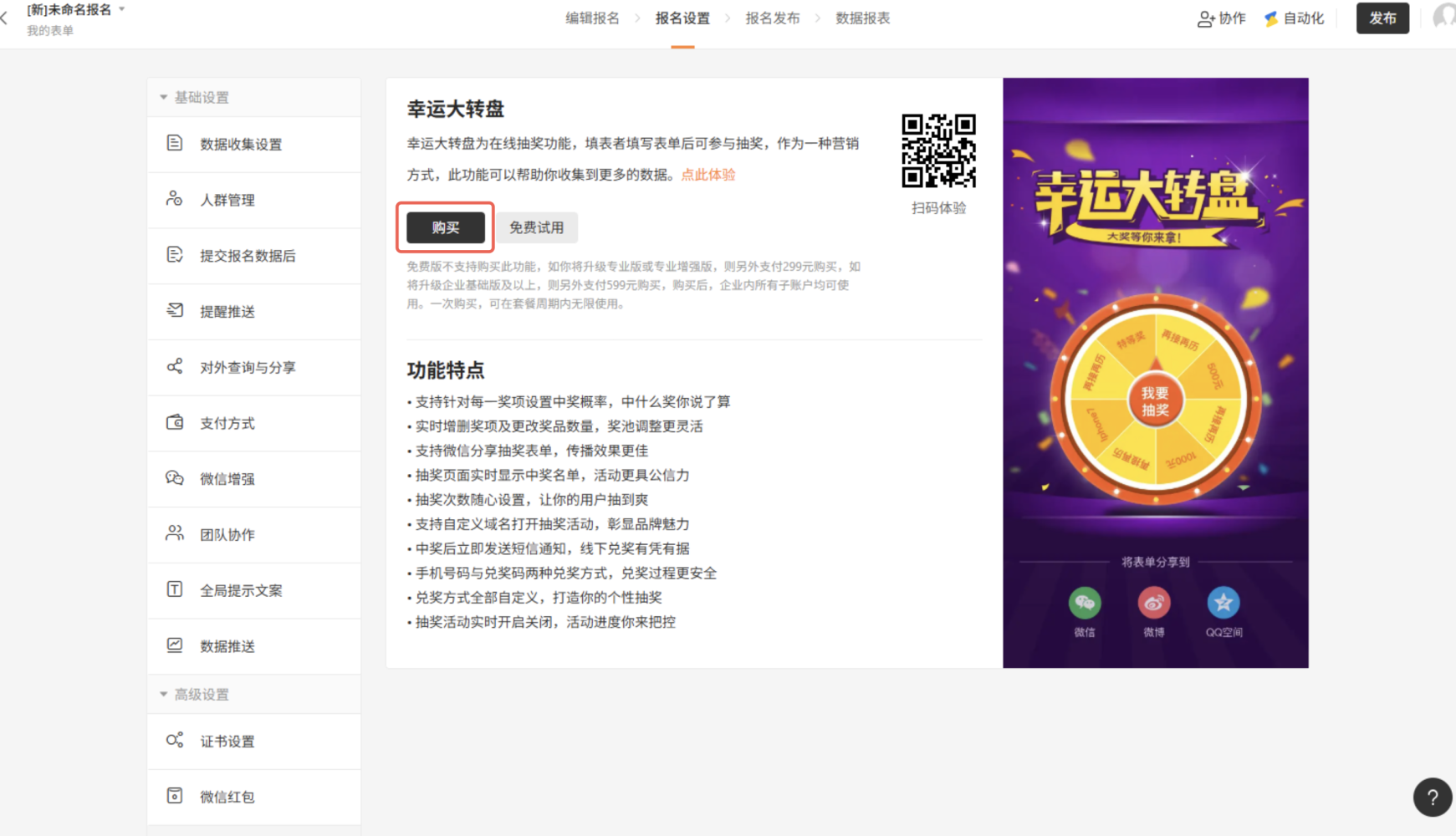1456x836 pixels.
Task: Click the 对外查询与分享 share icon
Action: coord(174,366)
